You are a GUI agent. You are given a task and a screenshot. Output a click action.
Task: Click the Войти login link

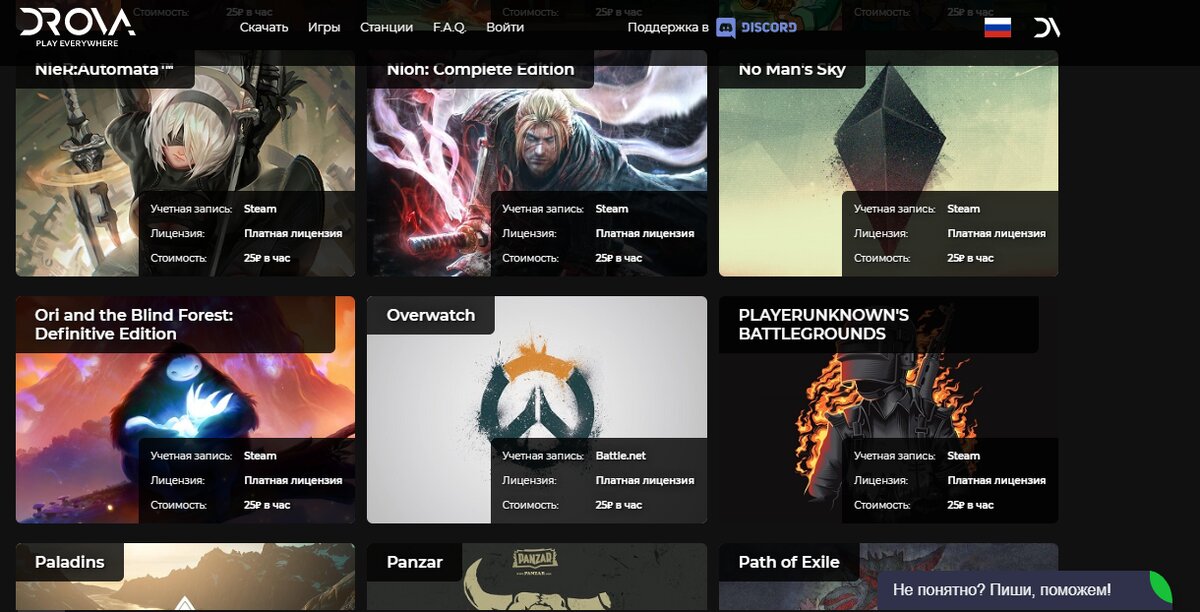click(505, 27)
